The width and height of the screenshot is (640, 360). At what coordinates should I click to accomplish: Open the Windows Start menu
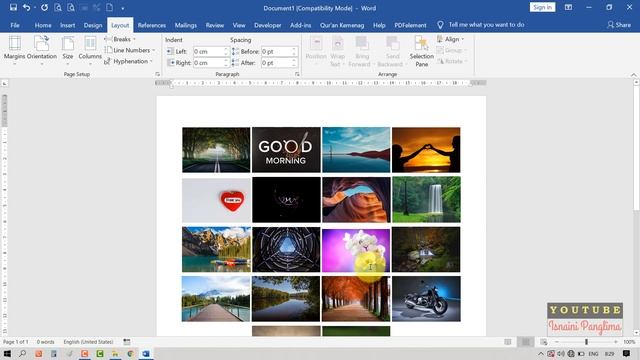(7, 353)
